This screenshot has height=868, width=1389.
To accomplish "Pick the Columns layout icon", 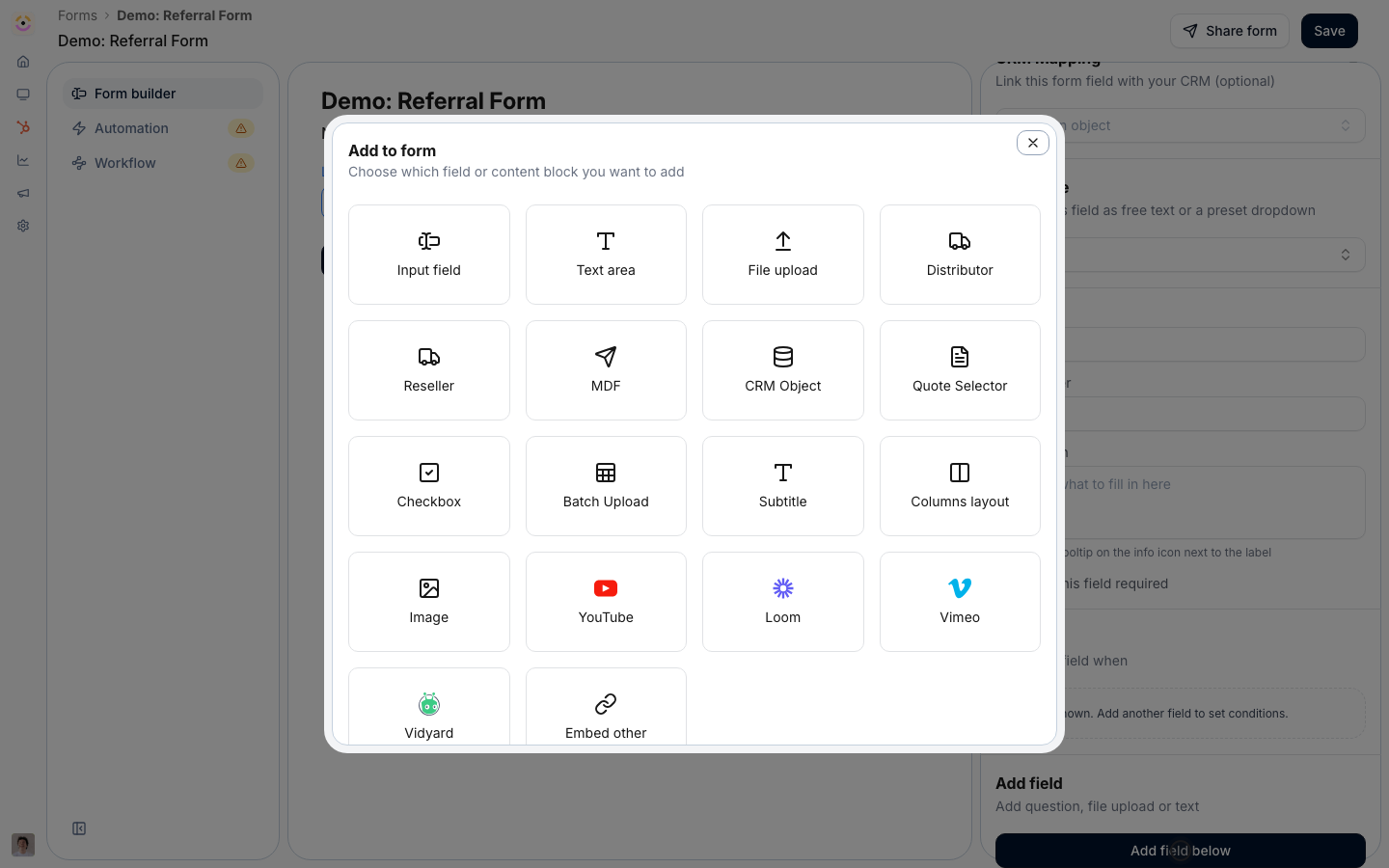I will pyautogui.click(x=960, y=473).
